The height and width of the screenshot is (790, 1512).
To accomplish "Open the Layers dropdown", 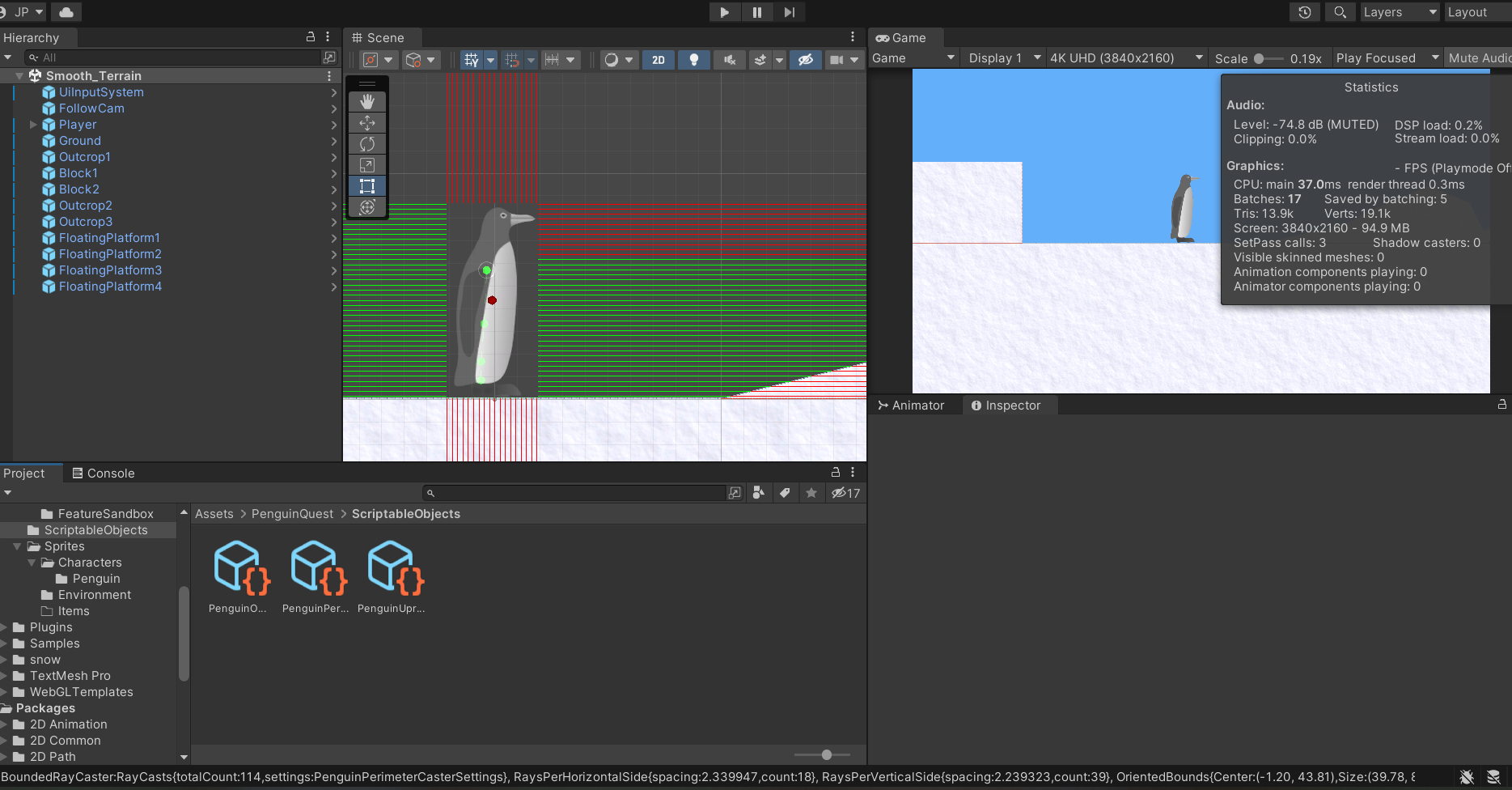I will point(1400,12).
